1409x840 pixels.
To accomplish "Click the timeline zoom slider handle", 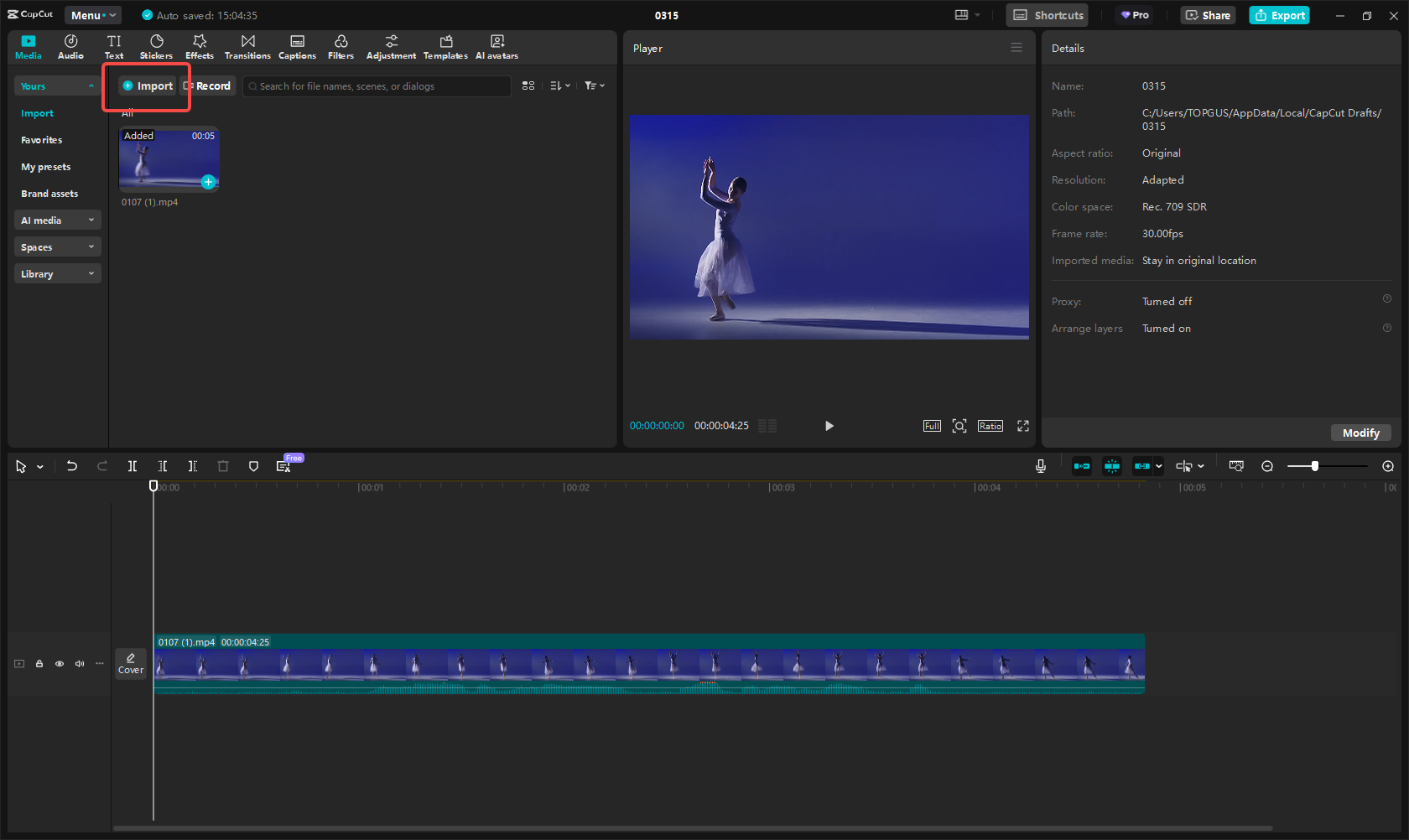I will [x=1315, y=466].
